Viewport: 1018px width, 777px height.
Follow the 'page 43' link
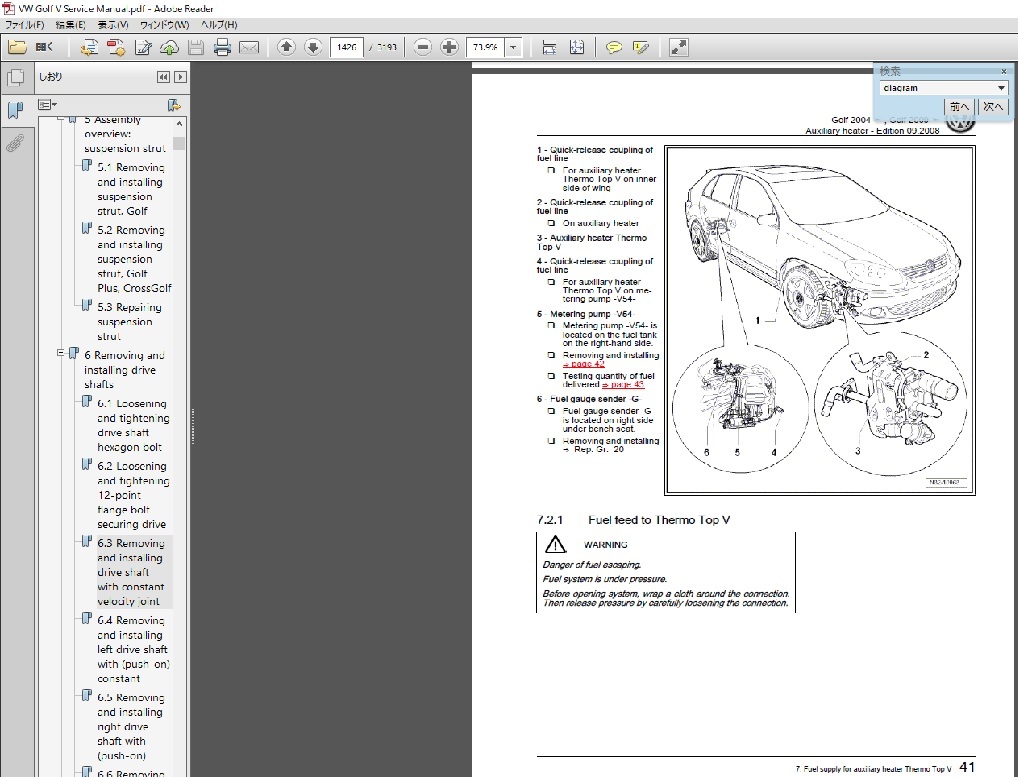[623, 384]
